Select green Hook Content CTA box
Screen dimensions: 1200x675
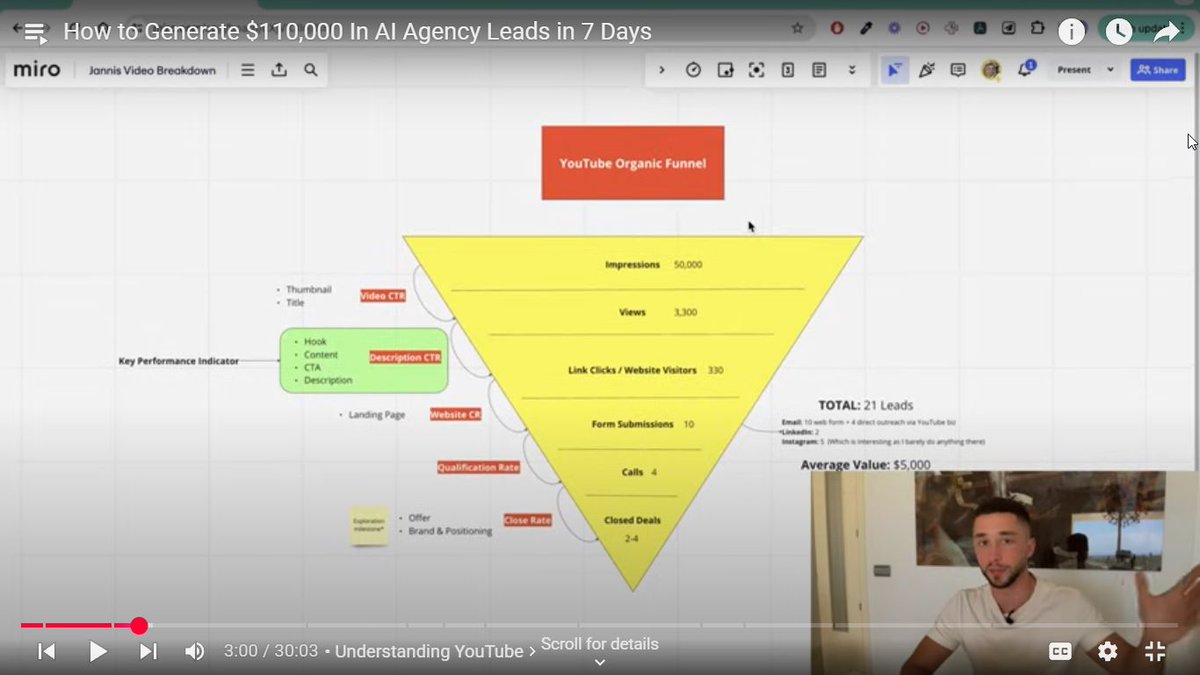(x=363, y=360)
